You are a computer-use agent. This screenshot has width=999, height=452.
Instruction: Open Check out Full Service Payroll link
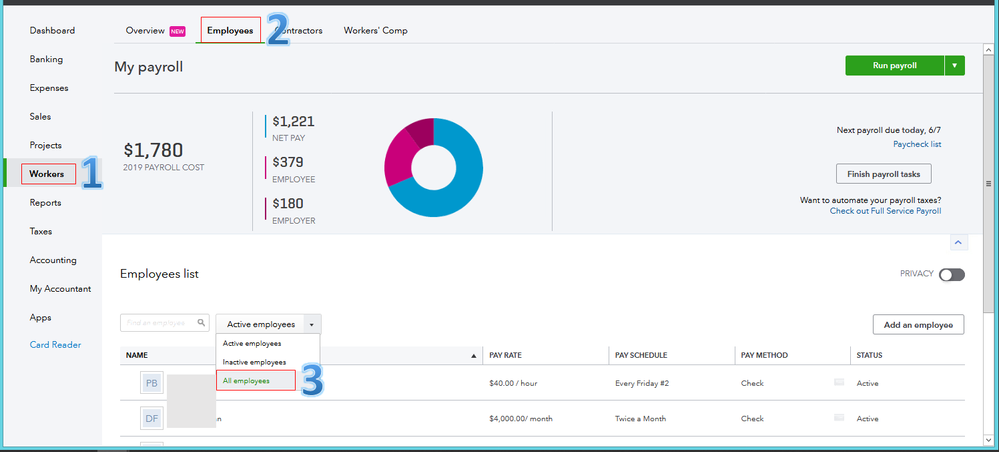885,211
